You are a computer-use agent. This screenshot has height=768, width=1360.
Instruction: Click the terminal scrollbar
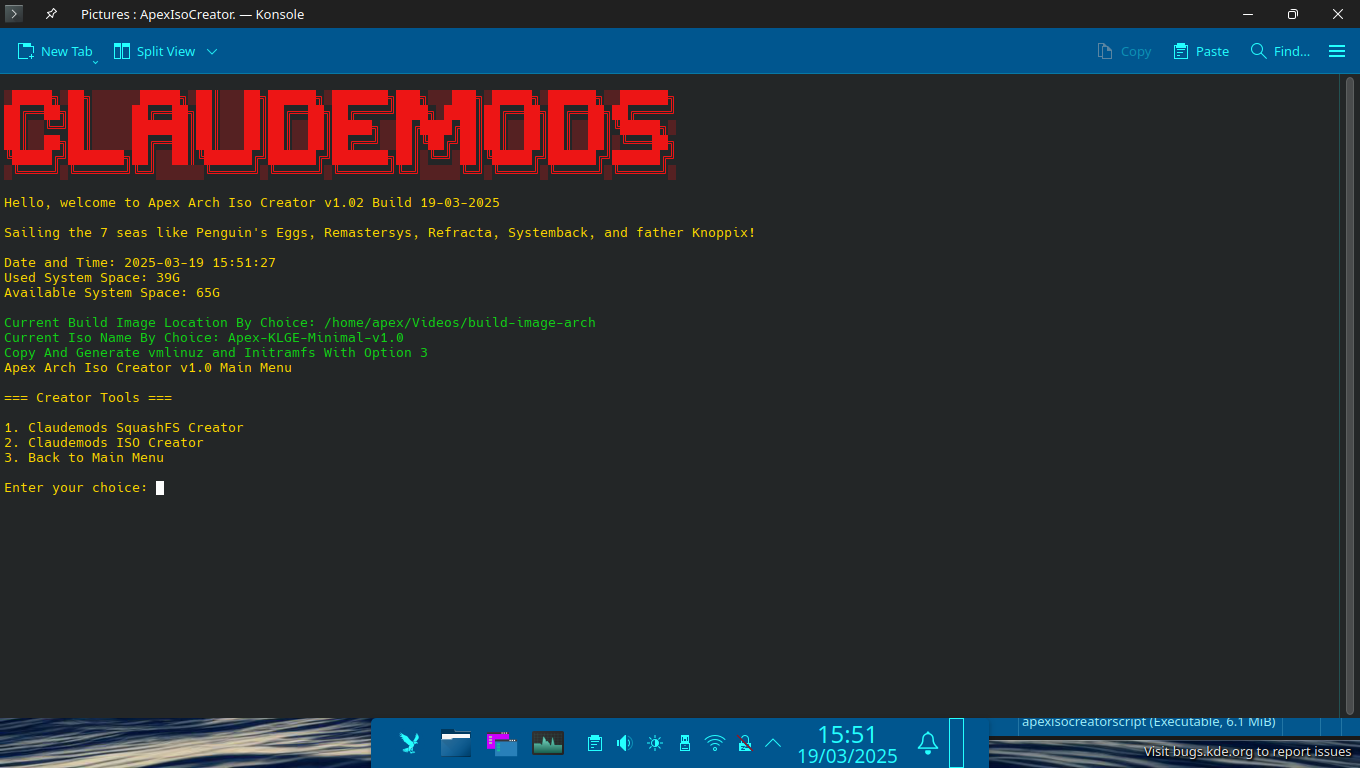[1351, 394]
